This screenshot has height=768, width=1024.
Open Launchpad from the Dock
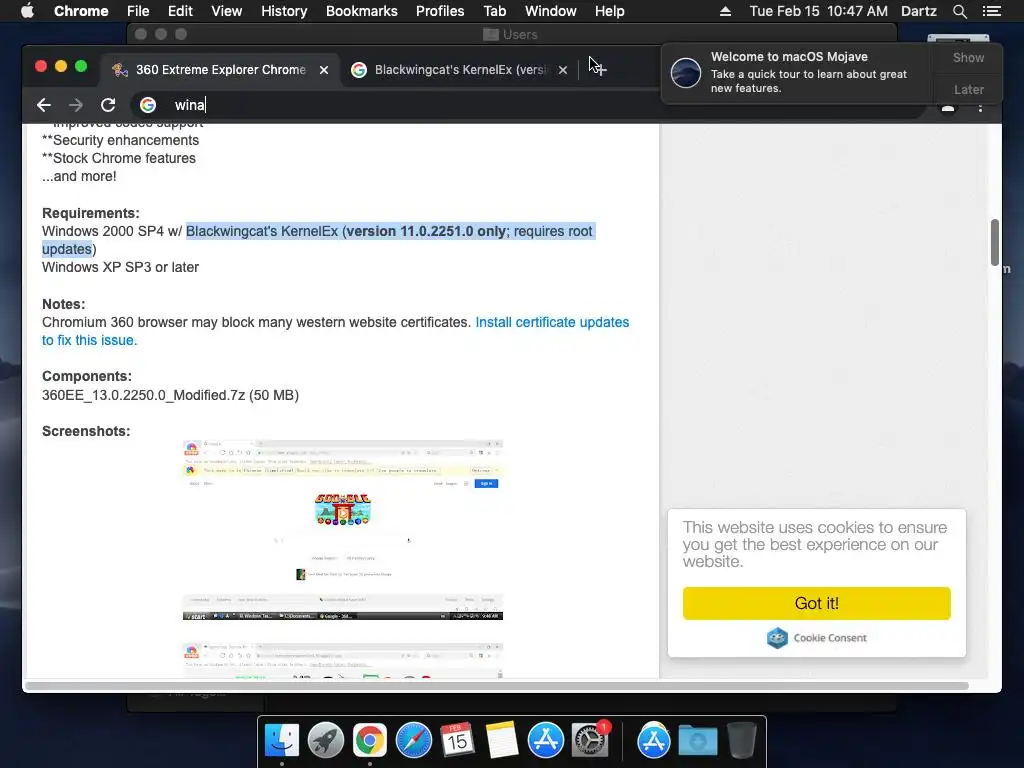coord(326,741)
